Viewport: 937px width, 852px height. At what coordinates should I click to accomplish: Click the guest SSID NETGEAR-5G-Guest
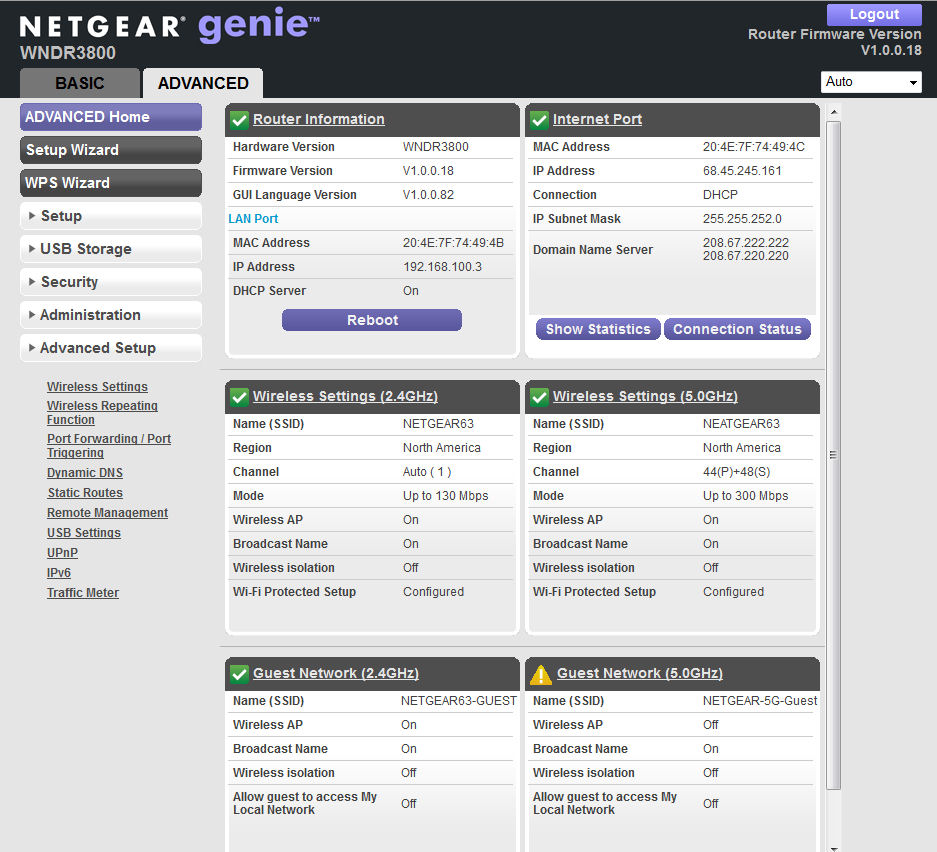click(760, 701)
